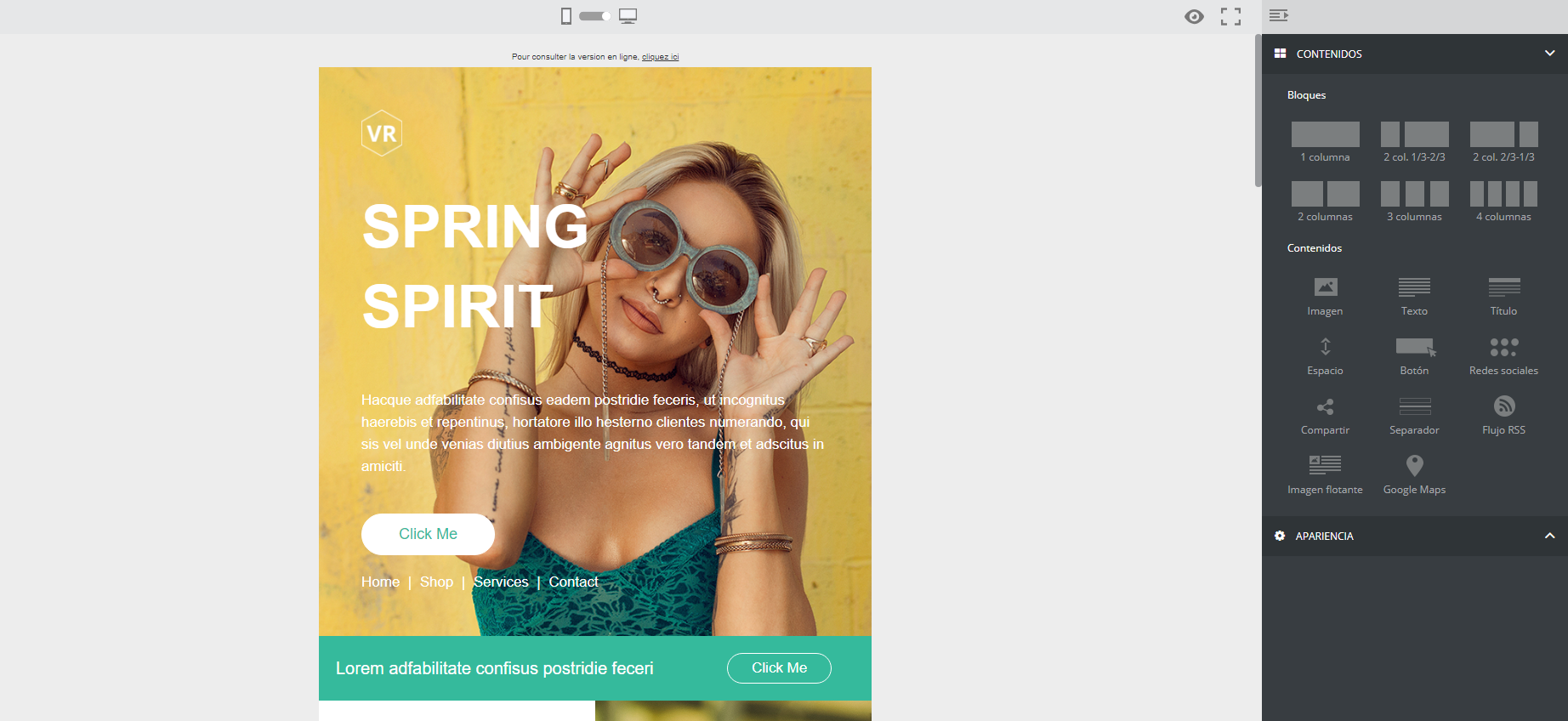Select the Flujo RSS icon
This screenshot has height=721, width=1568.
point(1503,406)
